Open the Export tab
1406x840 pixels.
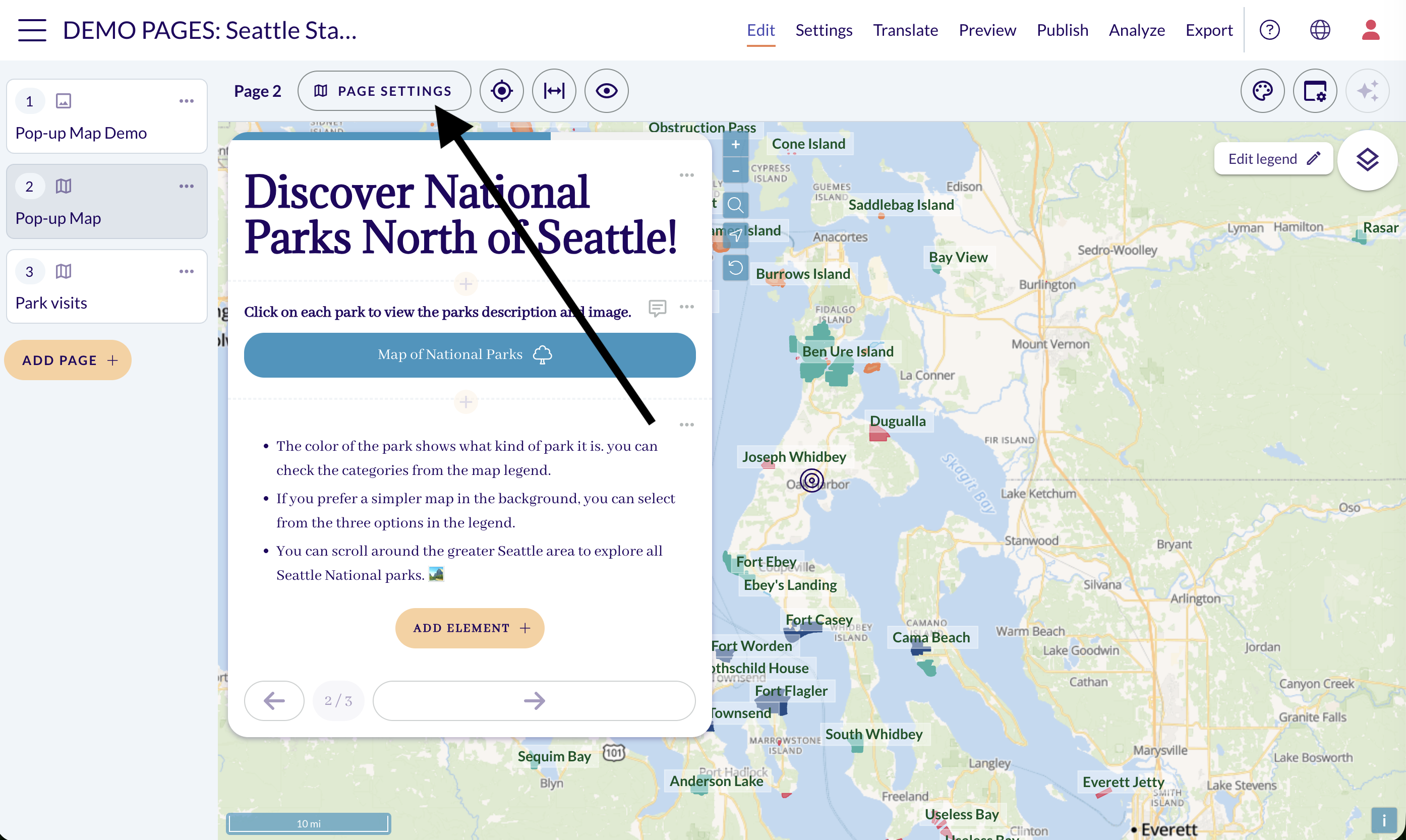point(1209,30)
